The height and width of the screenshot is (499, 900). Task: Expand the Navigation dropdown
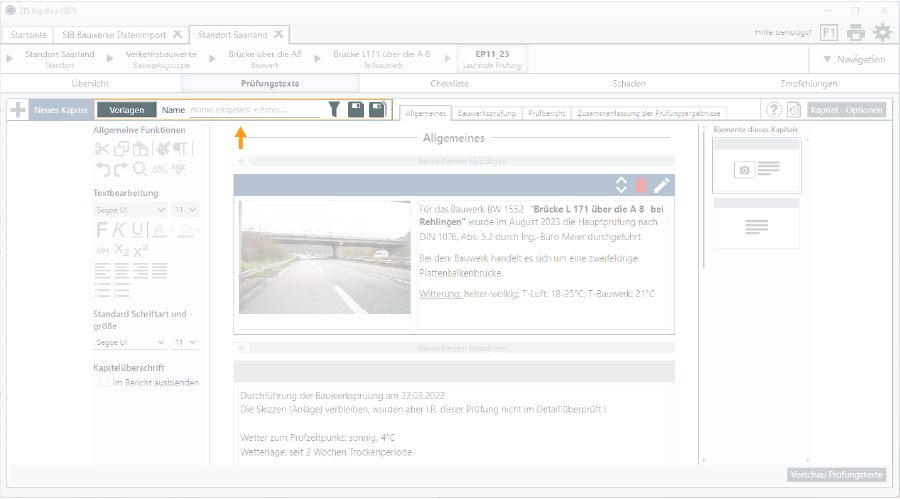tap(853, 59)
